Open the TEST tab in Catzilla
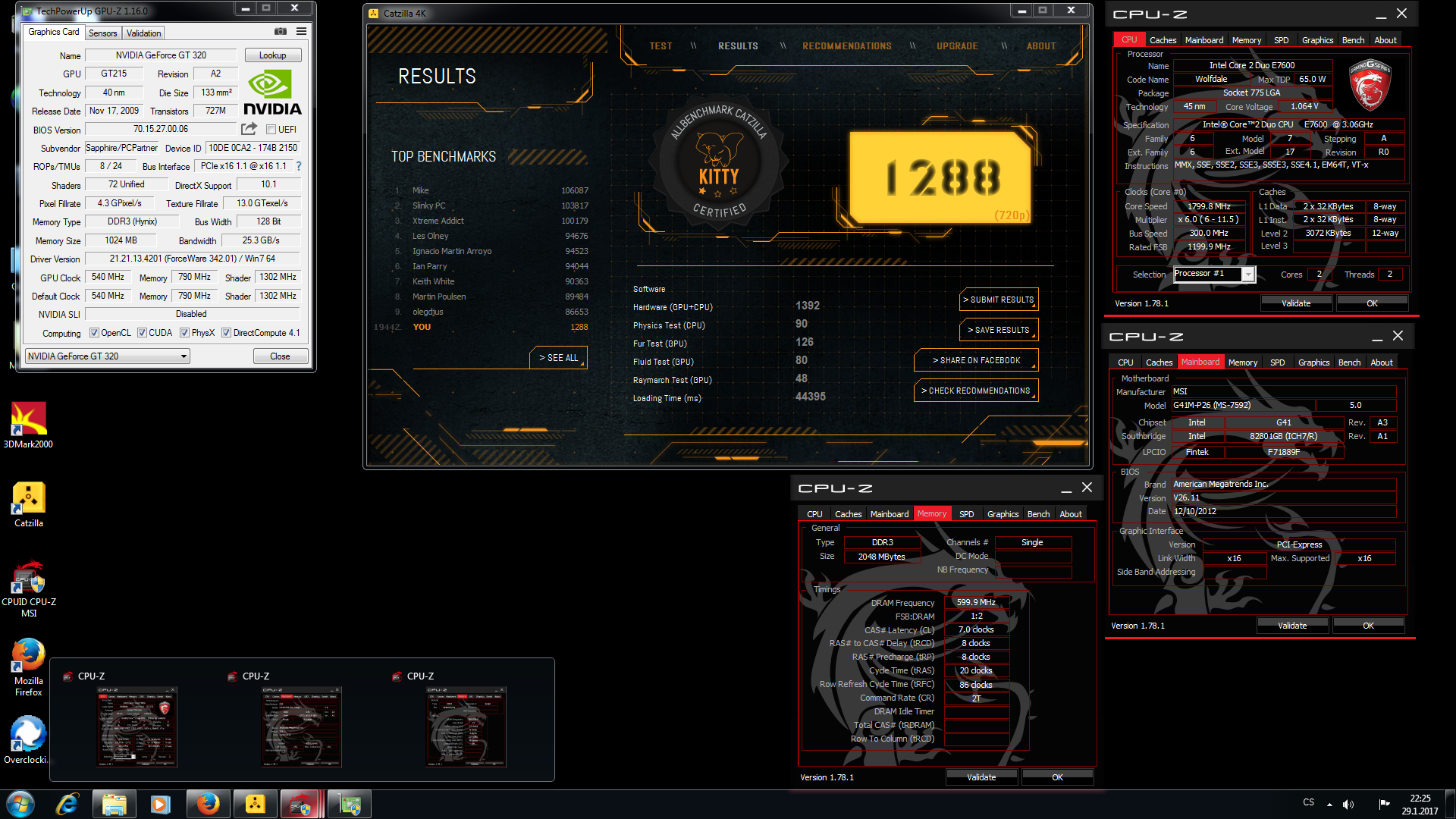Image resolution: width=1456 pixels, height=819 pixels. 661,46
